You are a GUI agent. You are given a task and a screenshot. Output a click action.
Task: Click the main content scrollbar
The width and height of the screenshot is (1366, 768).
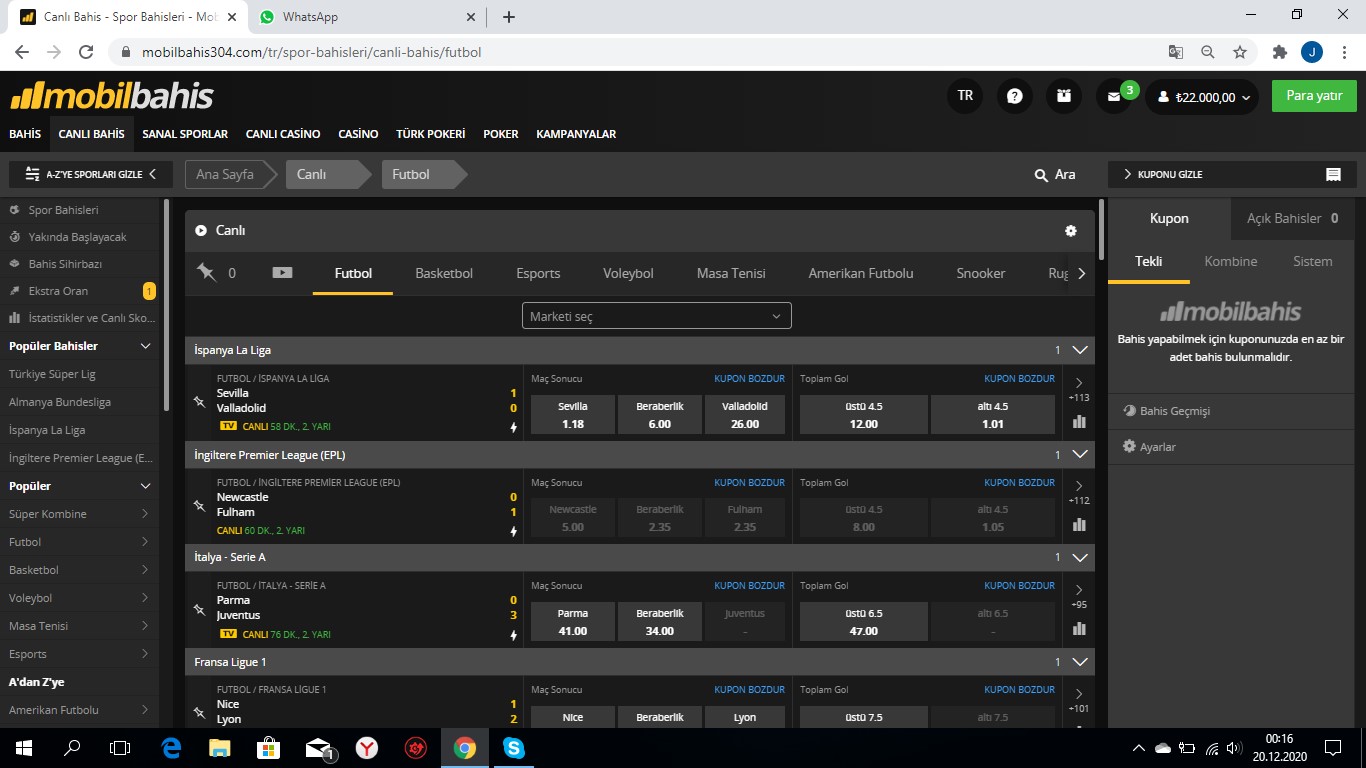click(1102, 230)
